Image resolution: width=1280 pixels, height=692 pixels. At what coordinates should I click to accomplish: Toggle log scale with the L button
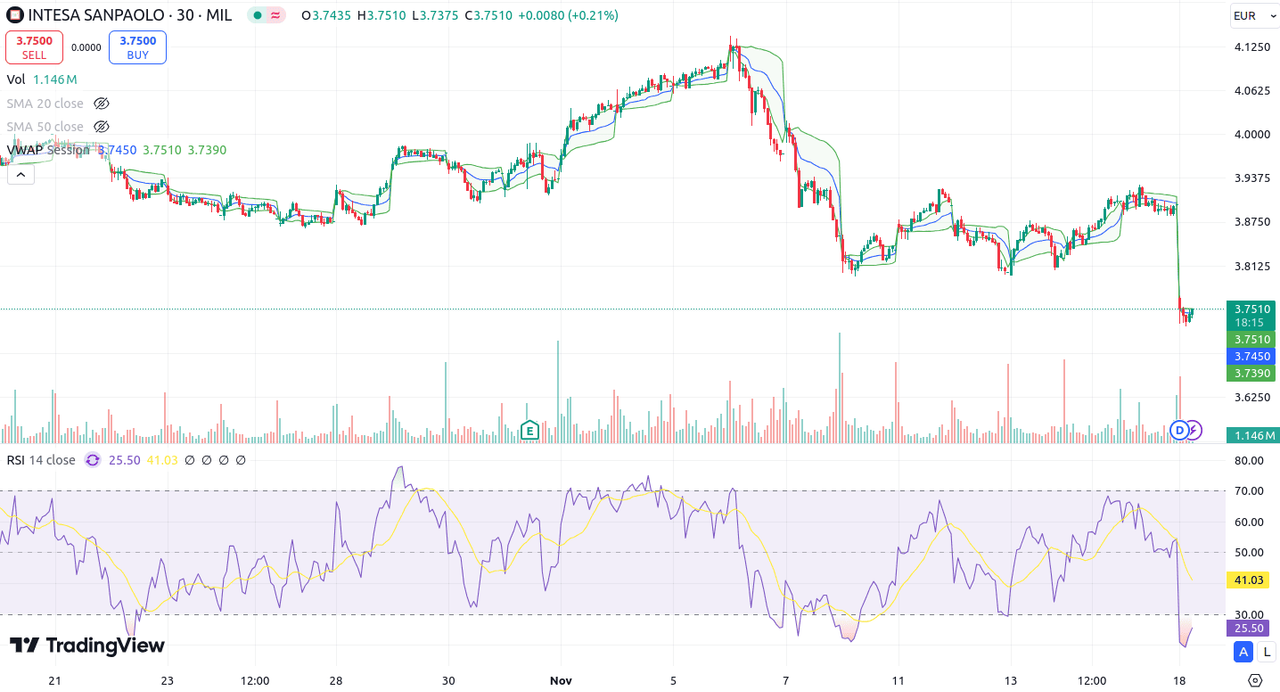(1266, 652)
